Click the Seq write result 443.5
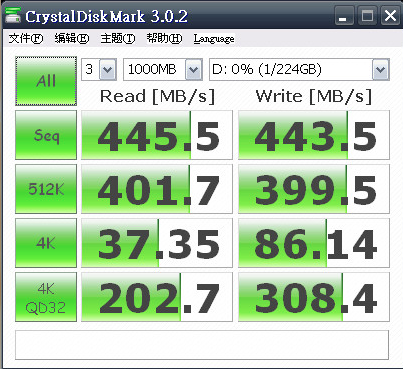Viewport: 403px width, 369px height. coord(314,135)
